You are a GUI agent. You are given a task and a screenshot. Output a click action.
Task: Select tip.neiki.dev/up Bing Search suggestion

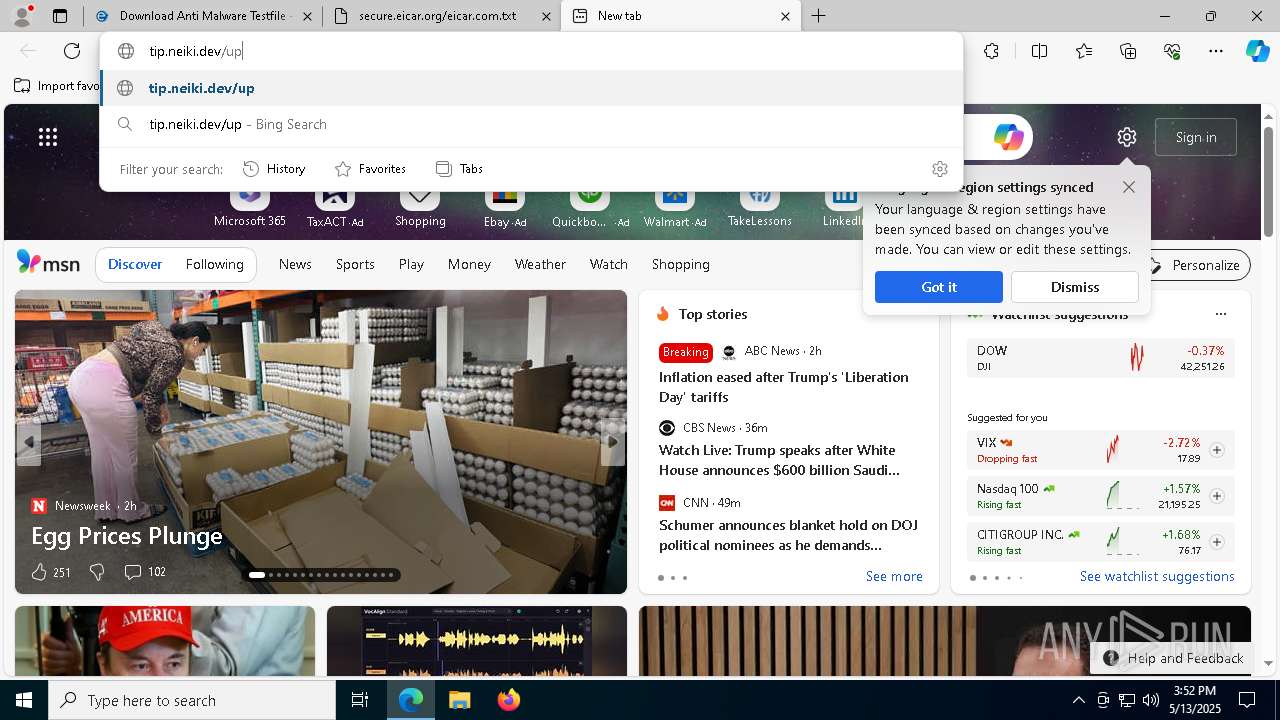531,124
